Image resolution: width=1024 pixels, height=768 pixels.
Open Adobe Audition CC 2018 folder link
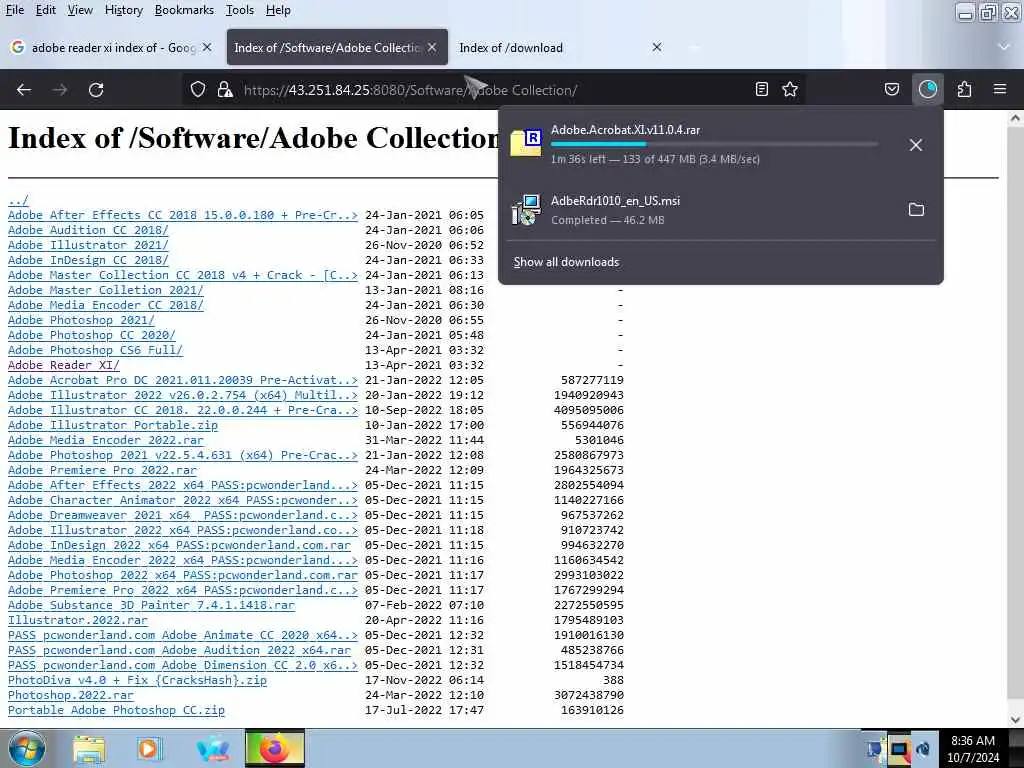pos(88,230)
